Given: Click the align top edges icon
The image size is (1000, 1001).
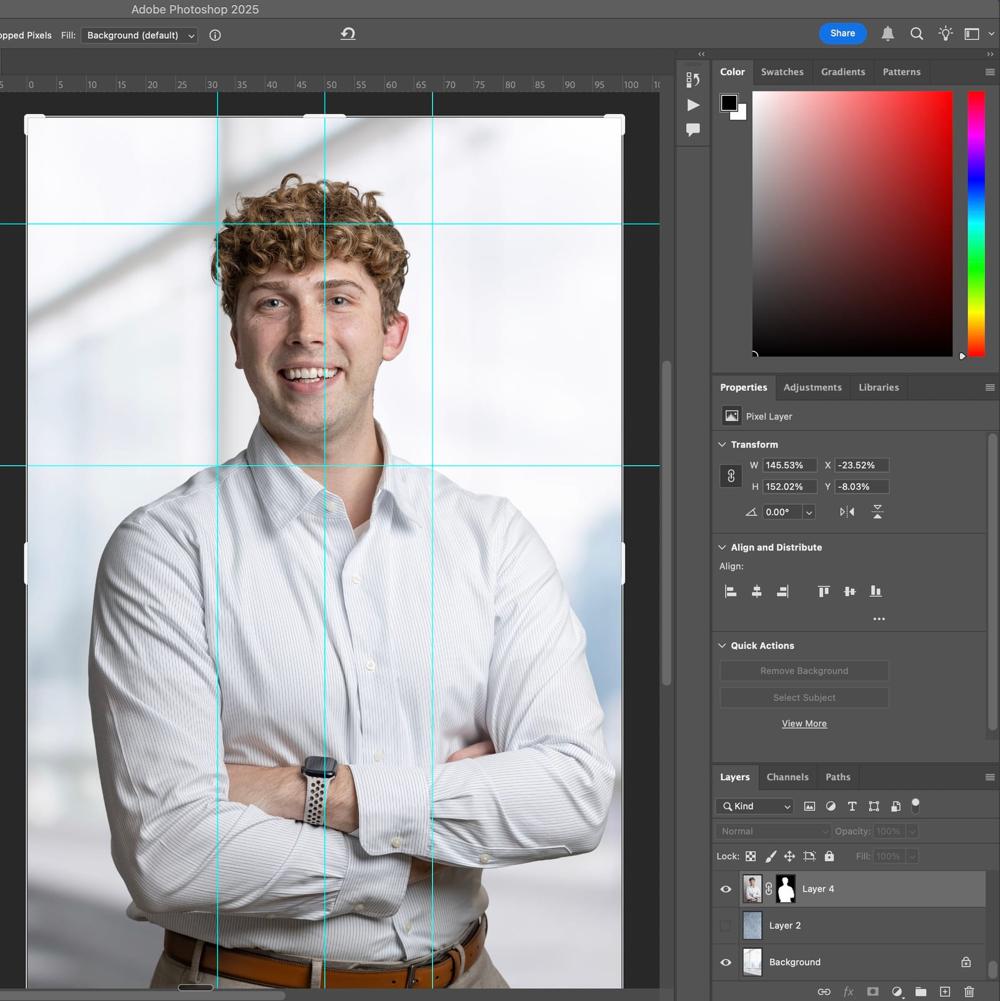Looking at the screenshot, I should click(x=824, y=591).
